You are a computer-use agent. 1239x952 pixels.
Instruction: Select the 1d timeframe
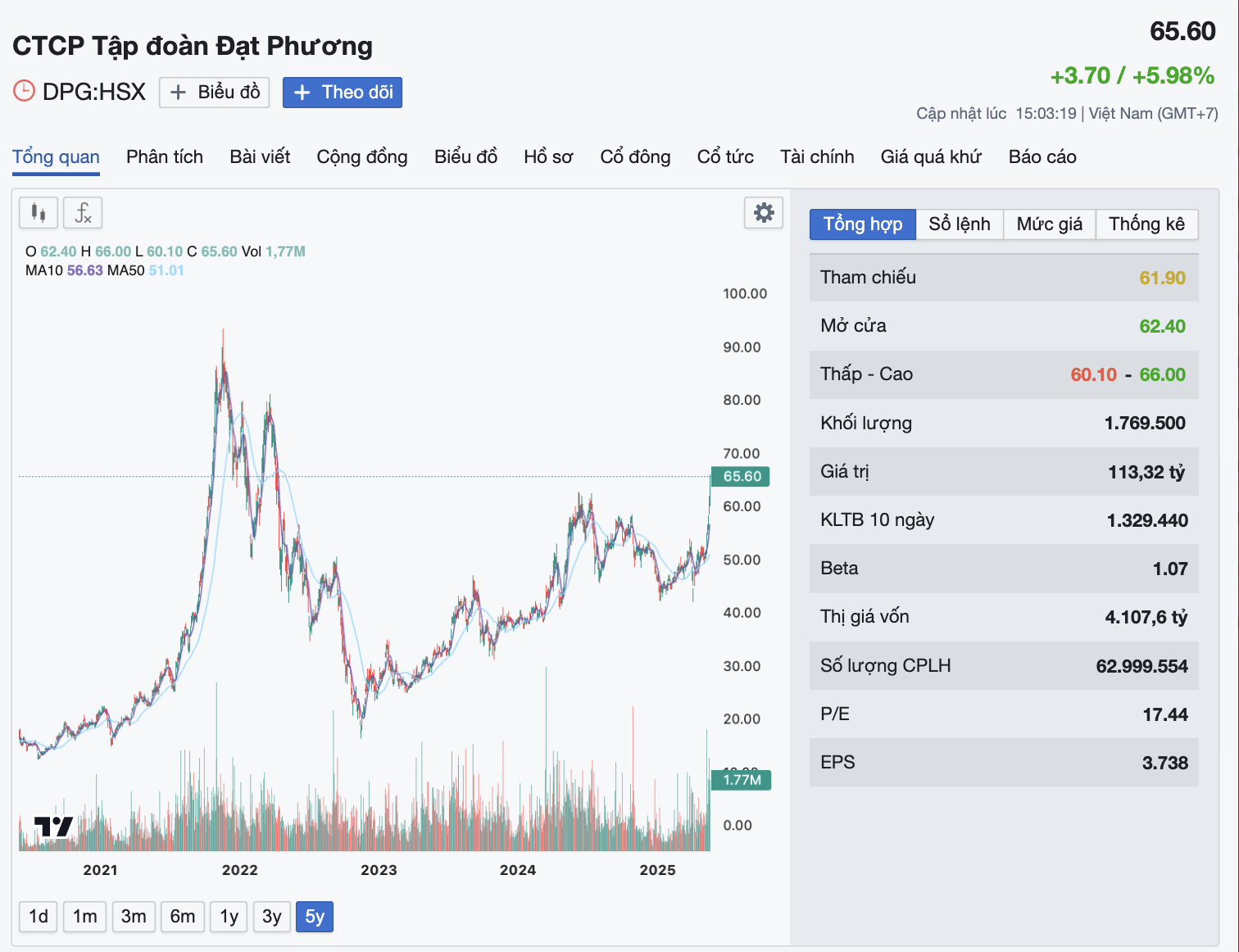pos(39,916)
